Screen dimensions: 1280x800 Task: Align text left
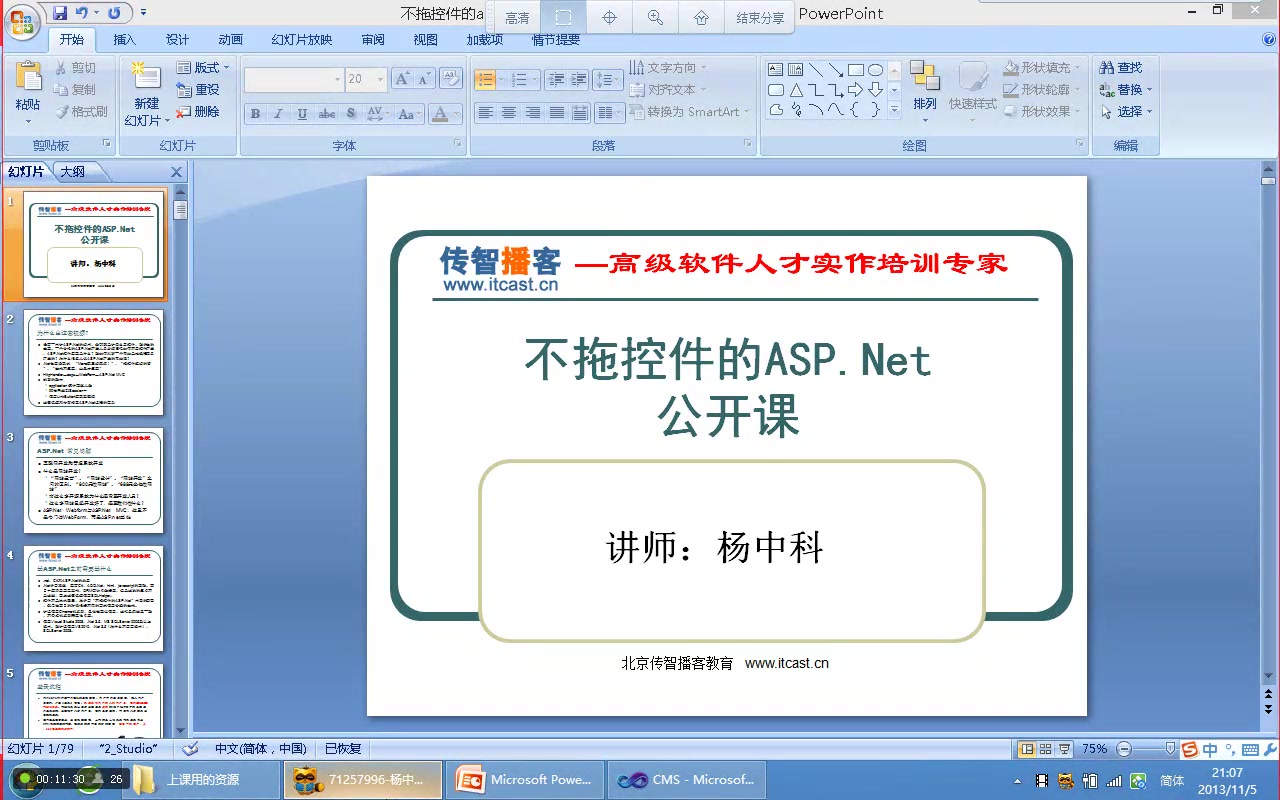[486, 113]
